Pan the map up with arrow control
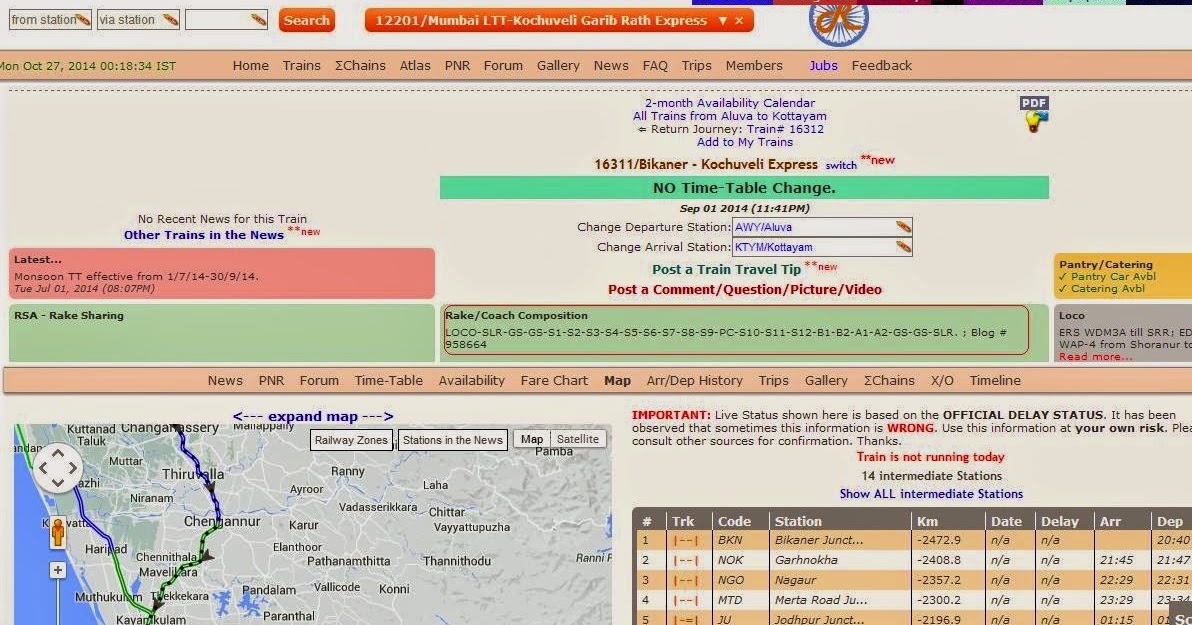The image size is (1192, 625). coord(58,453)
